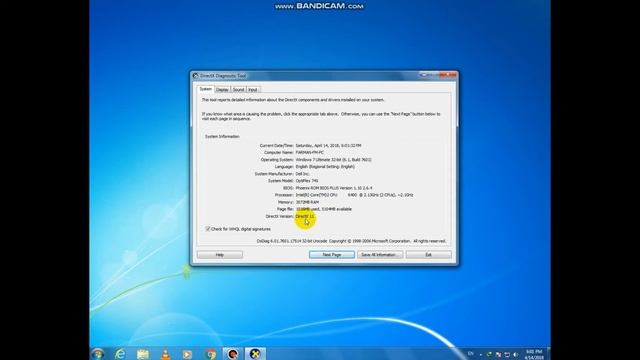Open Windows Media Player taskbar icon

pos(187,354)
